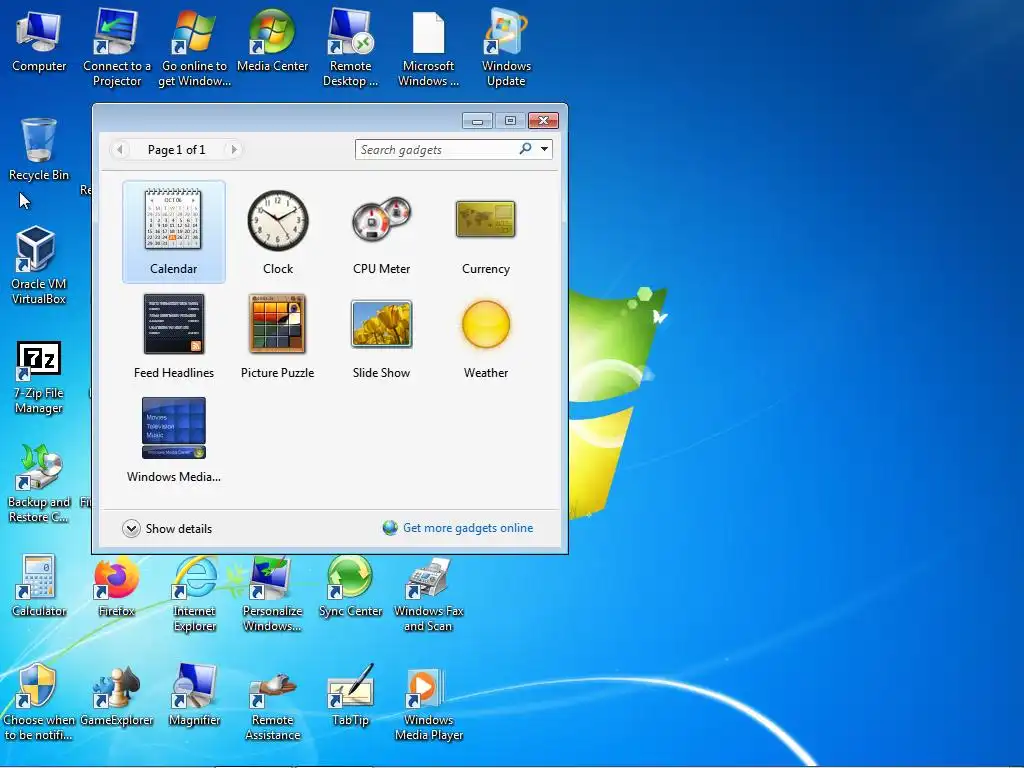Go to next gadget page arrow
The height and width of the screenshot is (768, 1024).
point(234,150)
